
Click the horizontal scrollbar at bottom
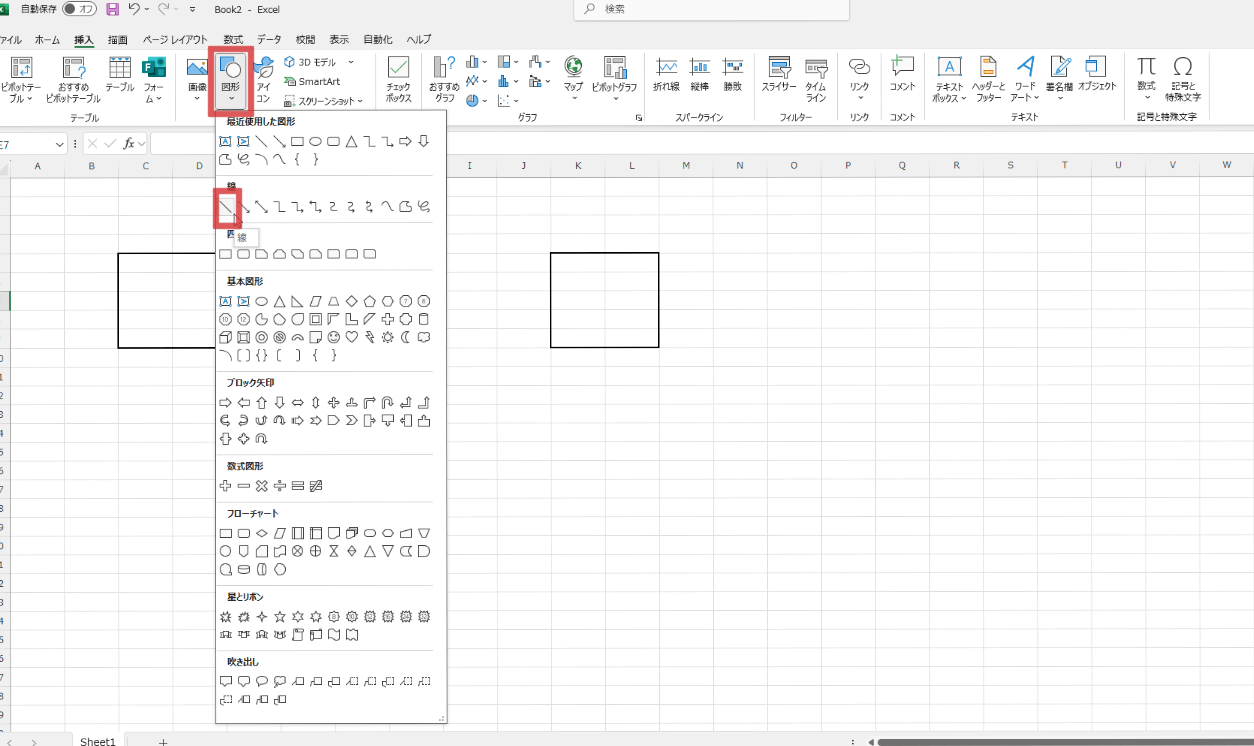(x=1065, y=742)
